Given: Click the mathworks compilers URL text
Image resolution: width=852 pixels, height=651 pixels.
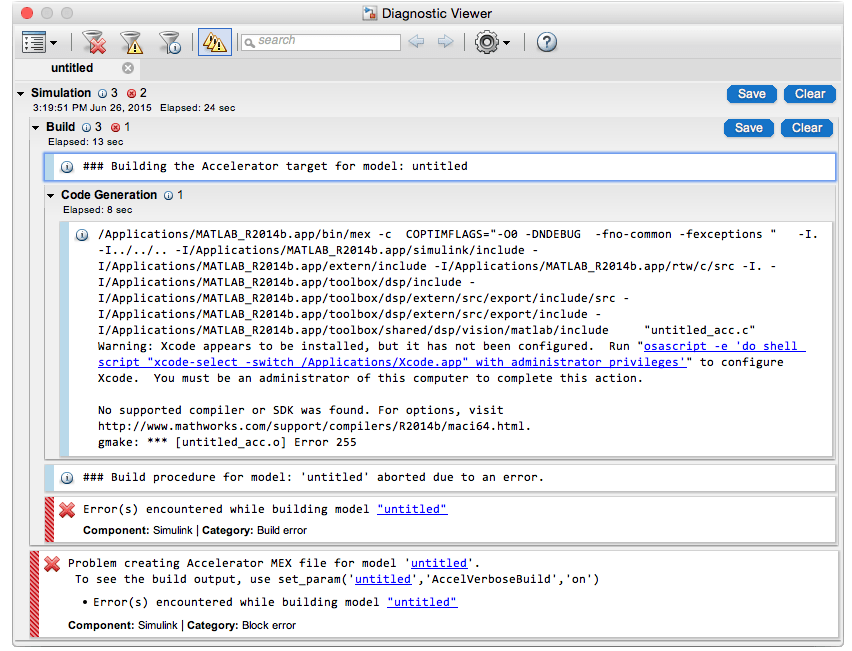Looking at the screenshot, I should tap(314, 426).
